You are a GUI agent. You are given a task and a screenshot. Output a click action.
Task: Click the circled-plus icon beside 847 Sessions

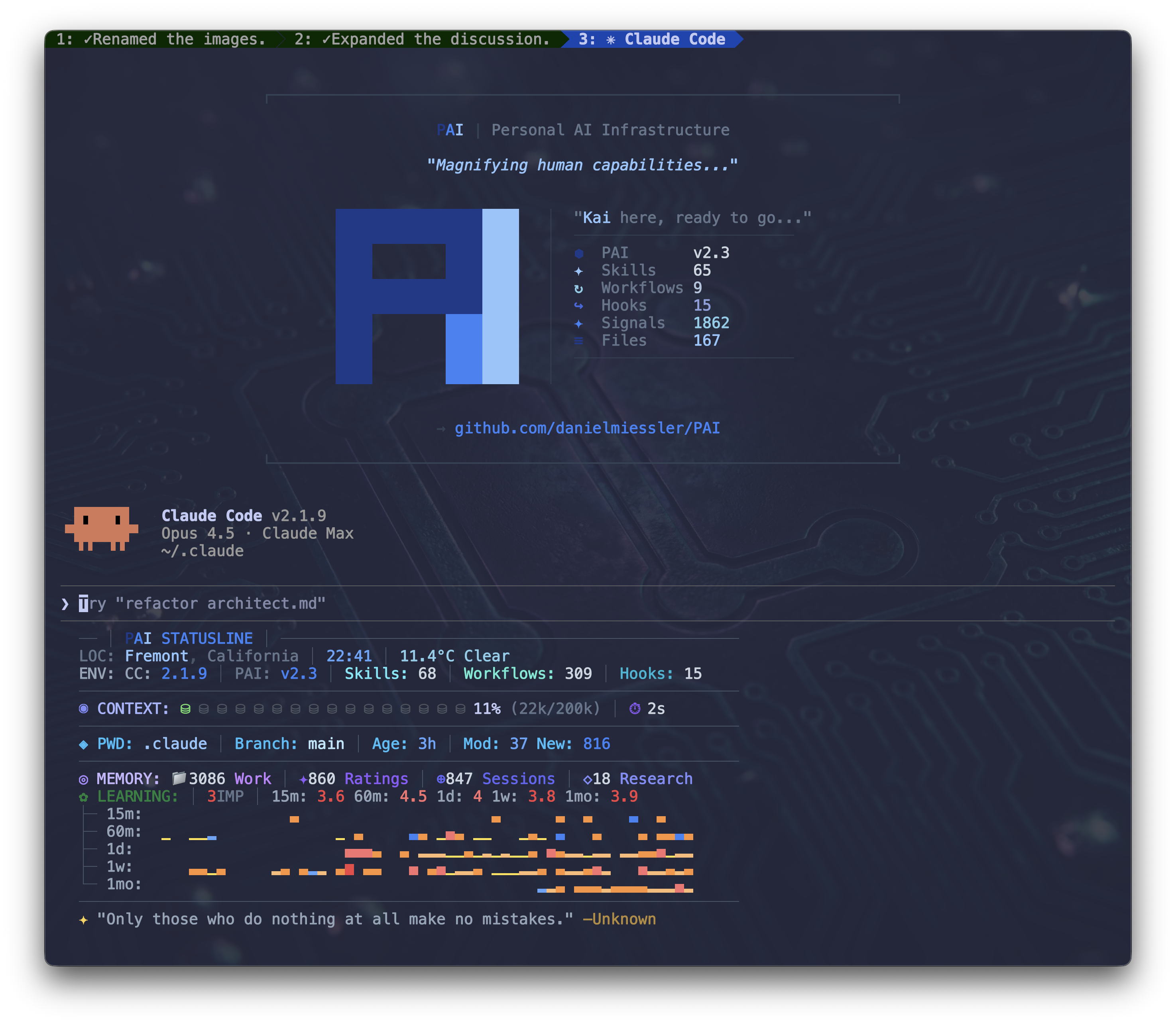coord(441,779)
